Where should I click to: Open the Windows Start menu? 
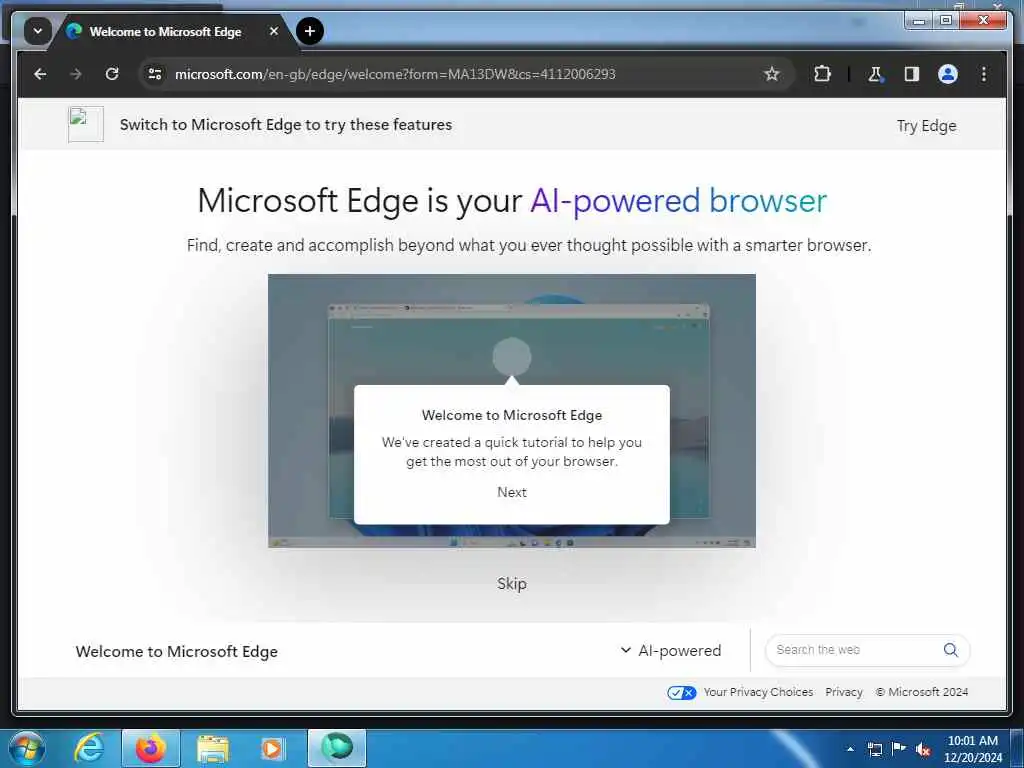click(x=26, y=748)
